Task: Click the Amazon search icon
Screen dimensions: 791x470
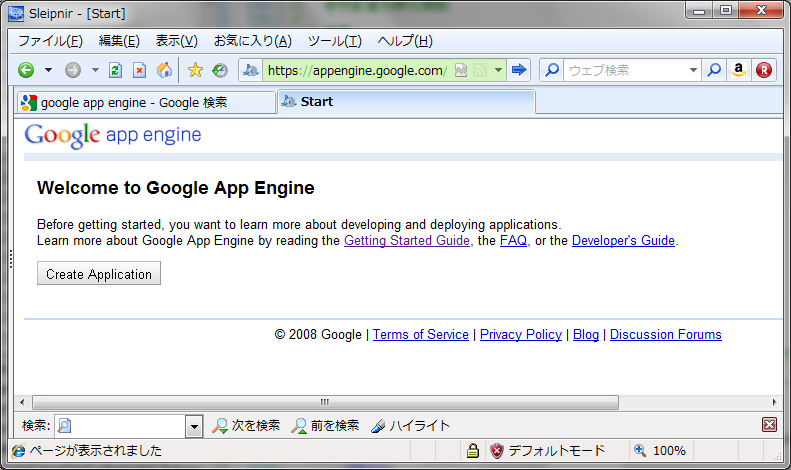Action: pyautogui.click(x=739, y=70)
